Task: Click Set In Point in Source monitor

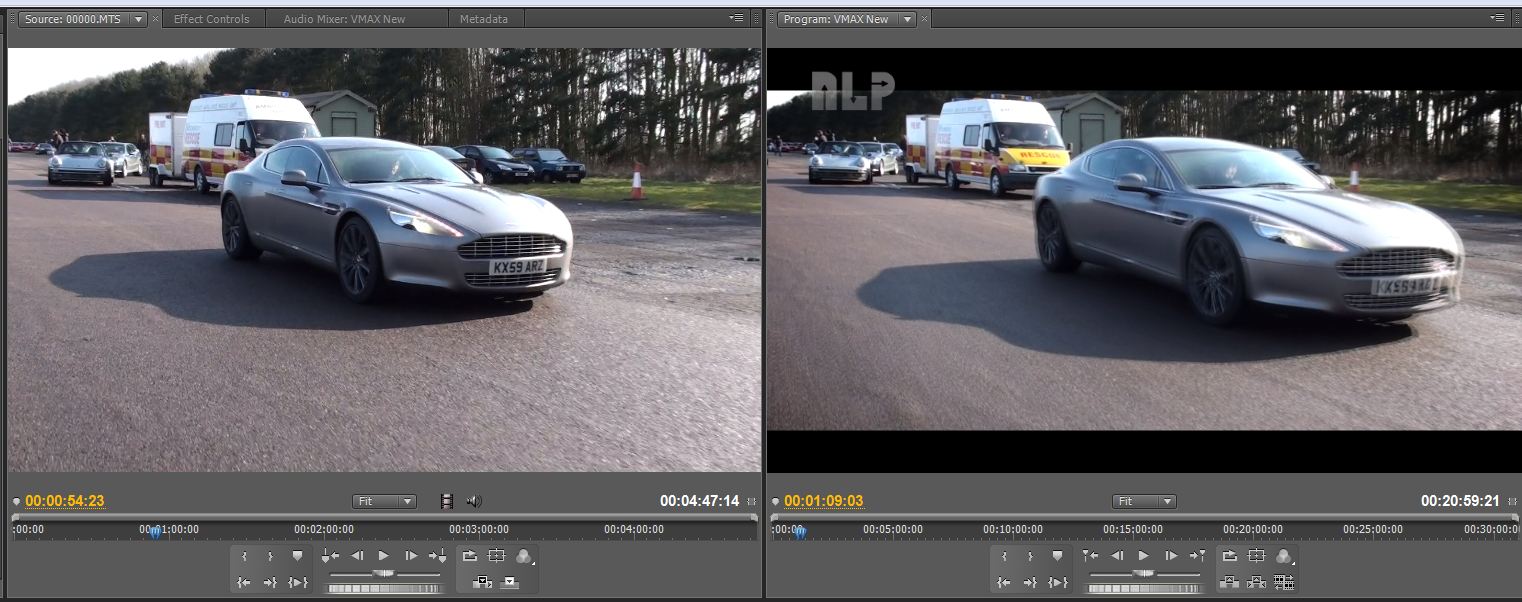Action: (x=244, y=556)
